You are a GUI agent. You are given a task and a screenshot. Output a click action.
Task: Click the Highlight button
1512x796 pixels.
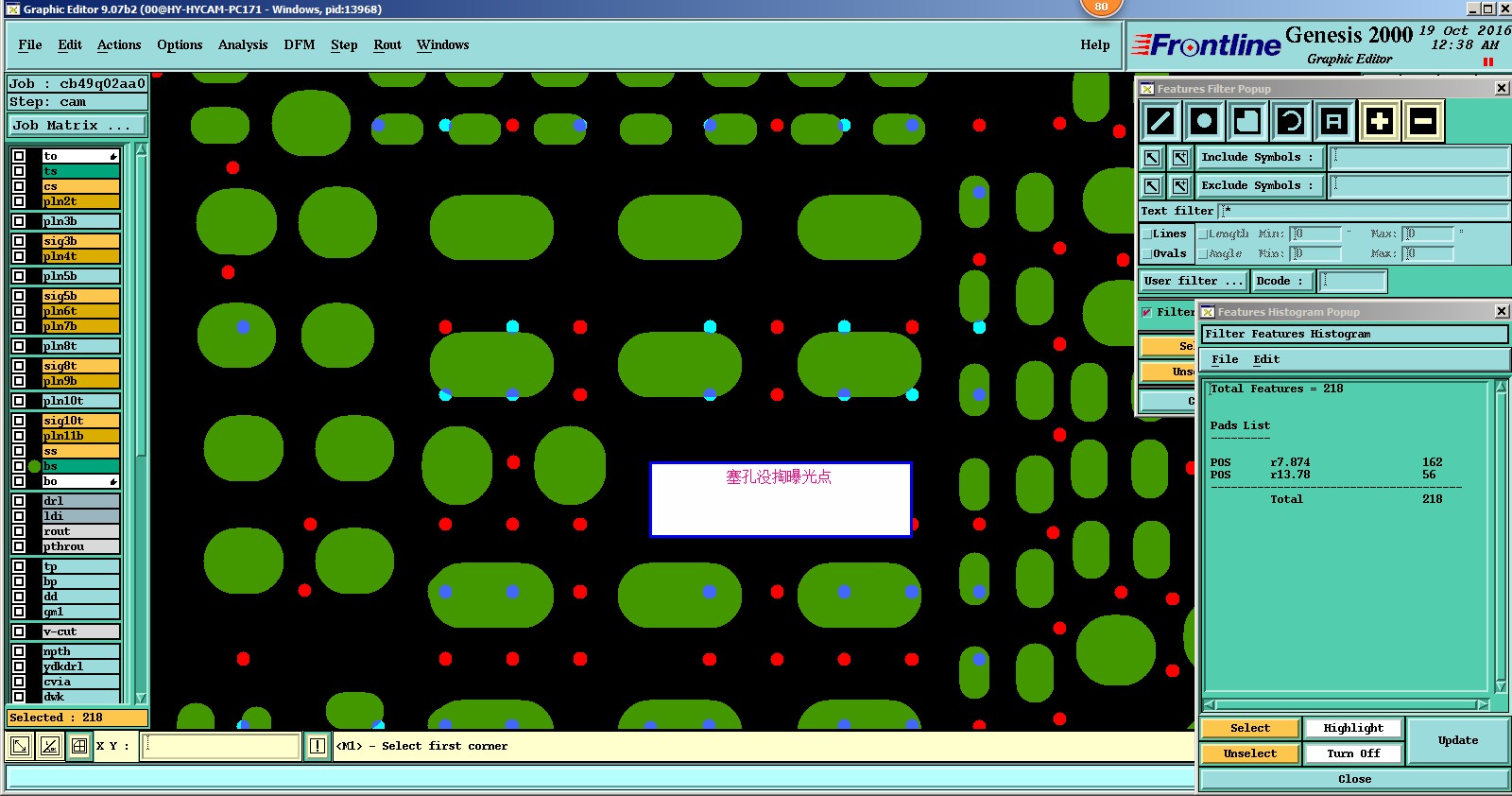tap(1353, 728)
